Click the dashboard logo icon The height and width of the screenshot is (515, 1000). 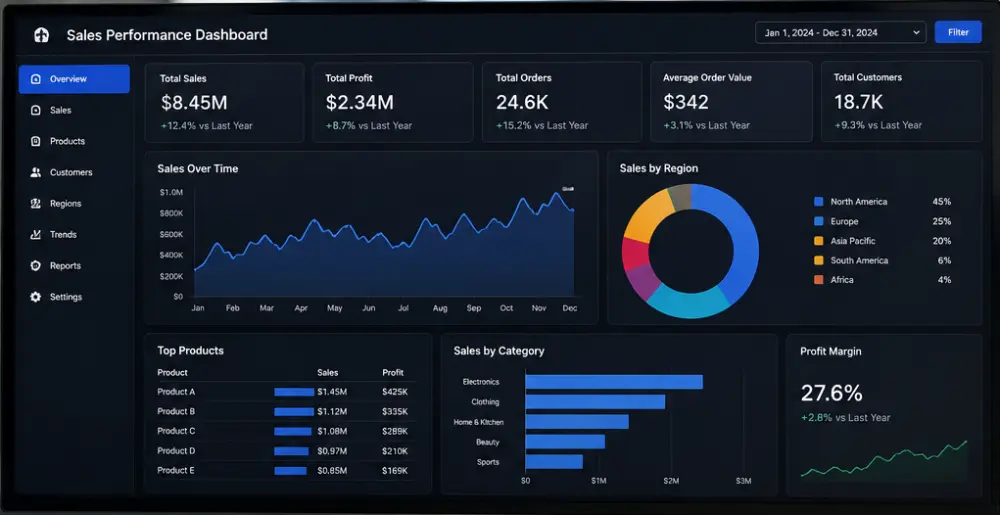click(41, 35)
